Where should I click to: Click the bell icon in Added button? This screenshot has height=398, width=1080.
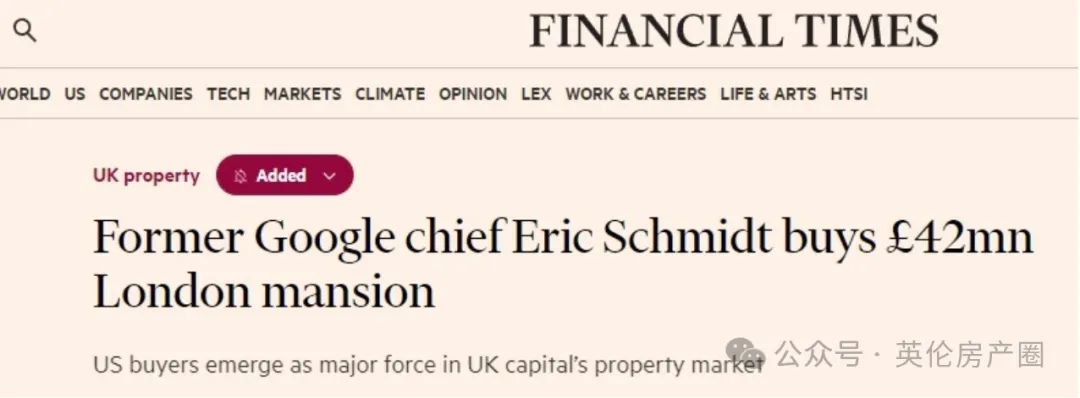[x=240, y=176]
